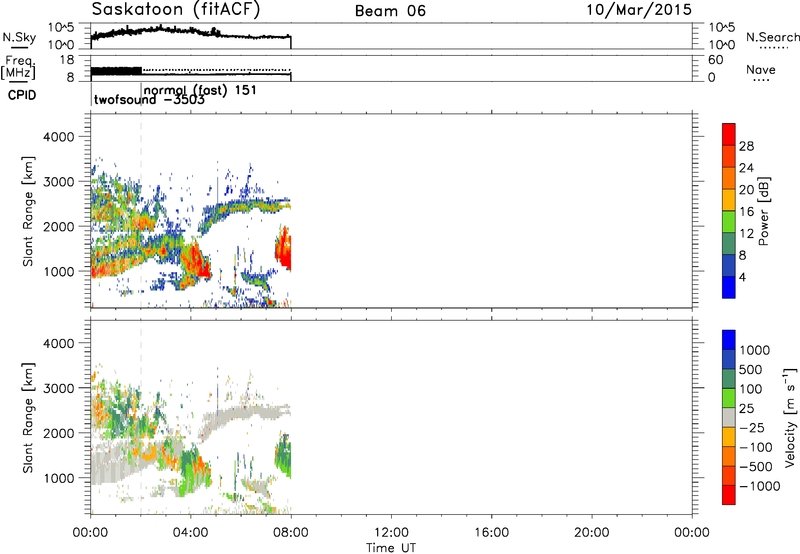This screenshot has width=800, height=554.
Task: Click the dotted N.Search sample line in the legend
Action: tap(773, 47)
